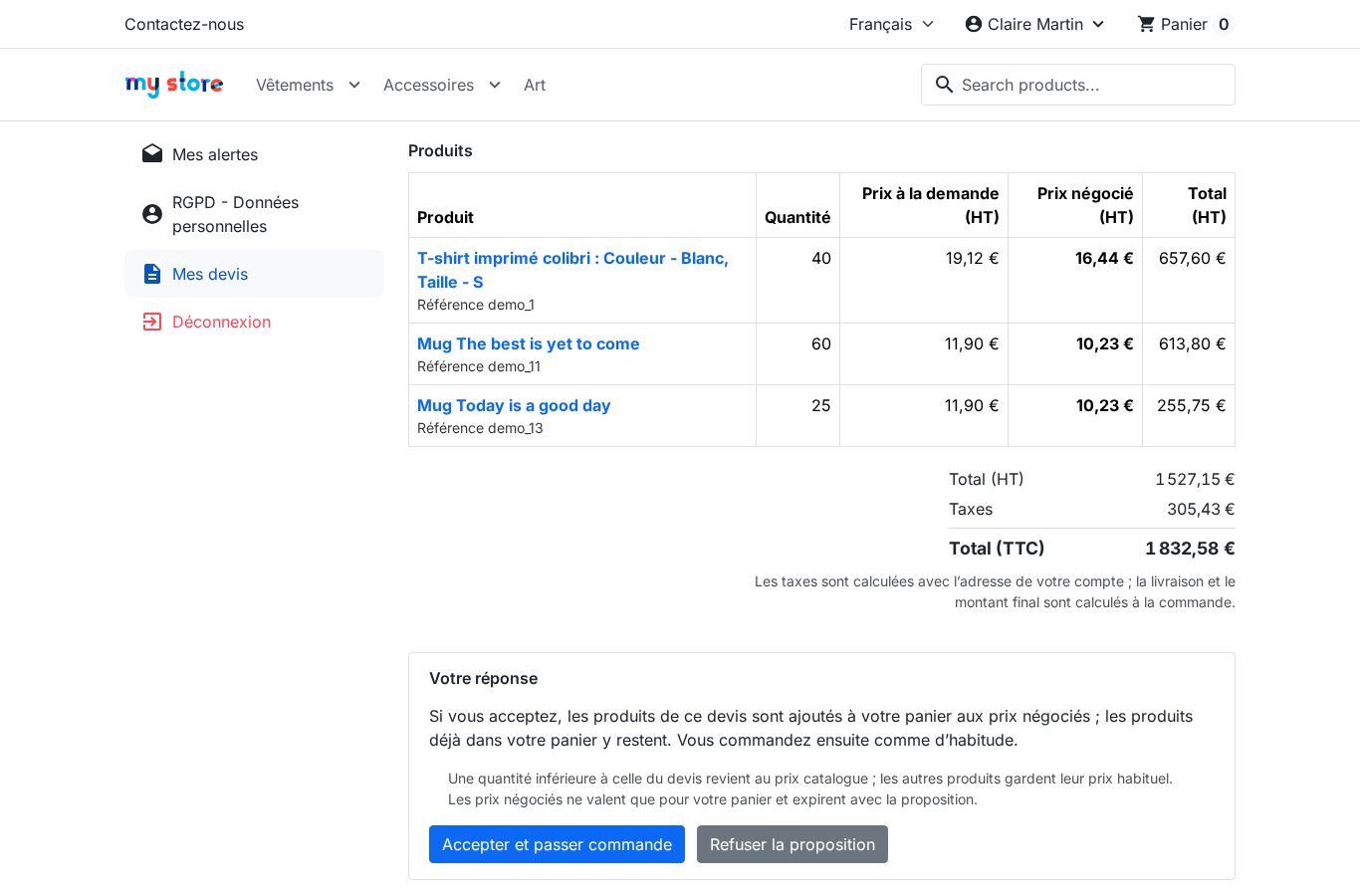1360x896 pixels.
Task: Click the negotiated price 16,44 €
Action: [1104, 258]
